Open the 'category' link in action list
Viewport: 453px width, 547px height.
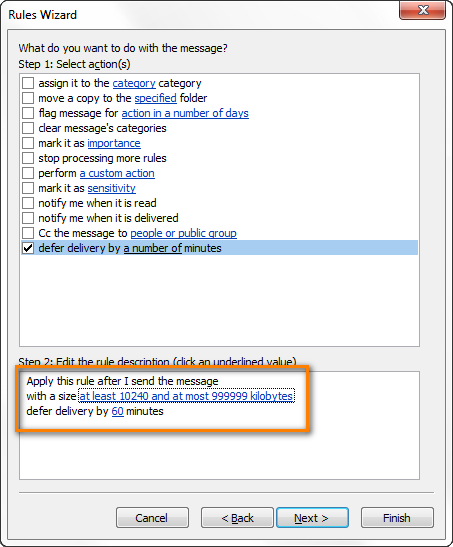click(134, 83)
